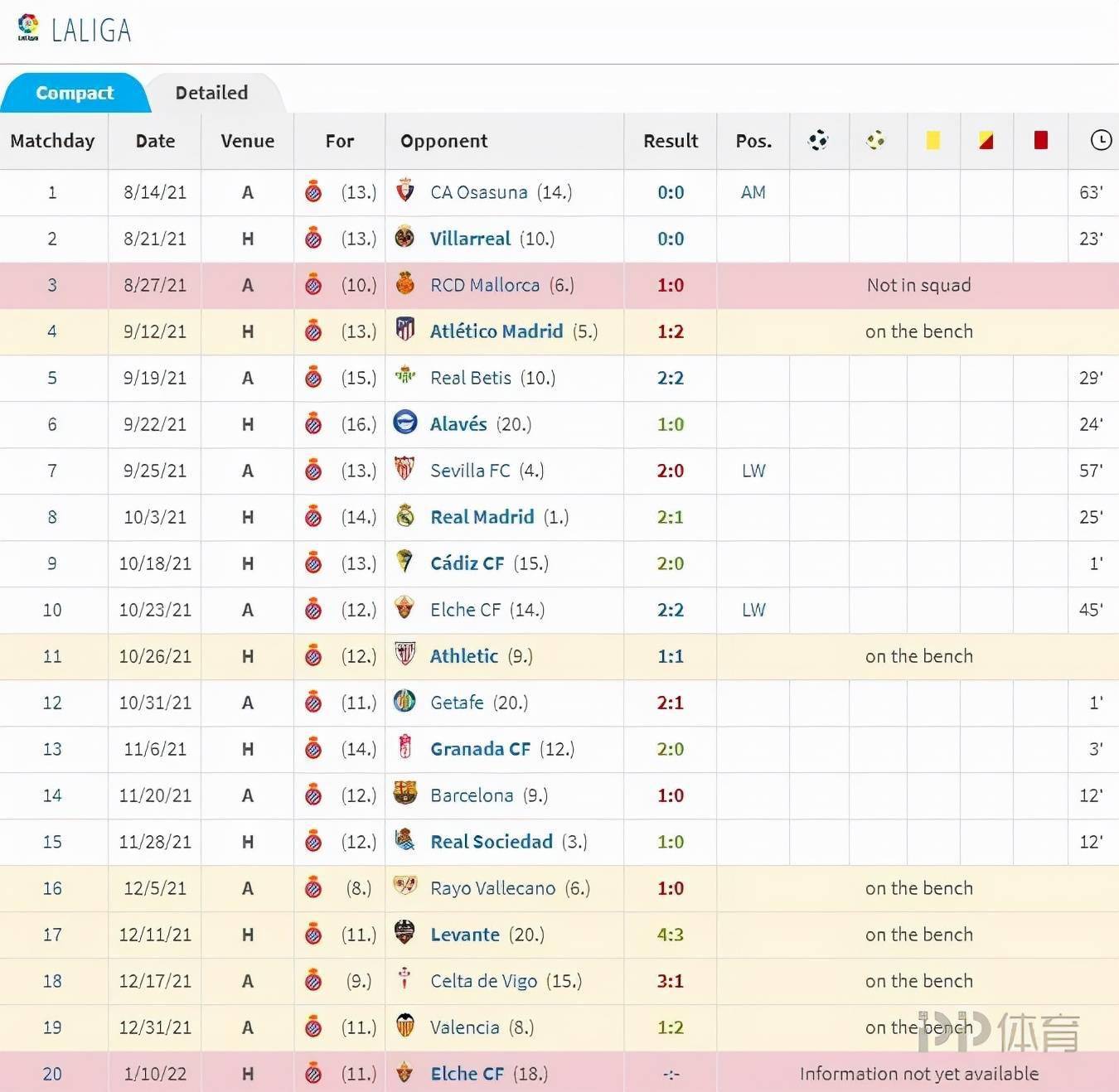This screenshot has height=1092, width=1119.
Task: Click the Rayo Vallecano club crest
Action: tap(404, 887)
